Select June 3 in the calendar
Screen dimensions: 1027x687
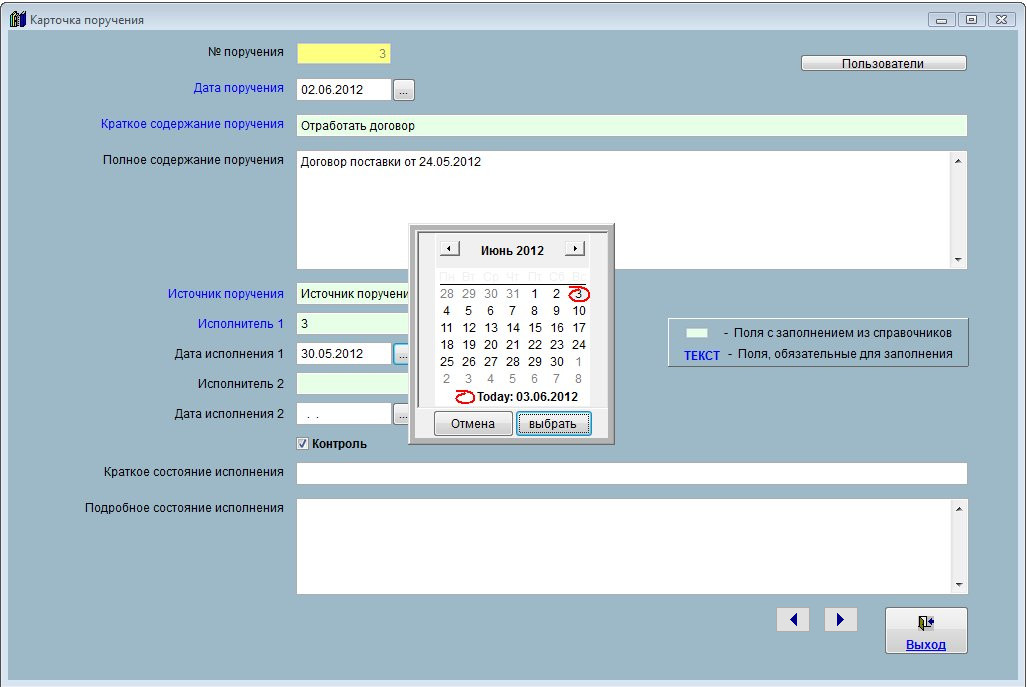578,294
